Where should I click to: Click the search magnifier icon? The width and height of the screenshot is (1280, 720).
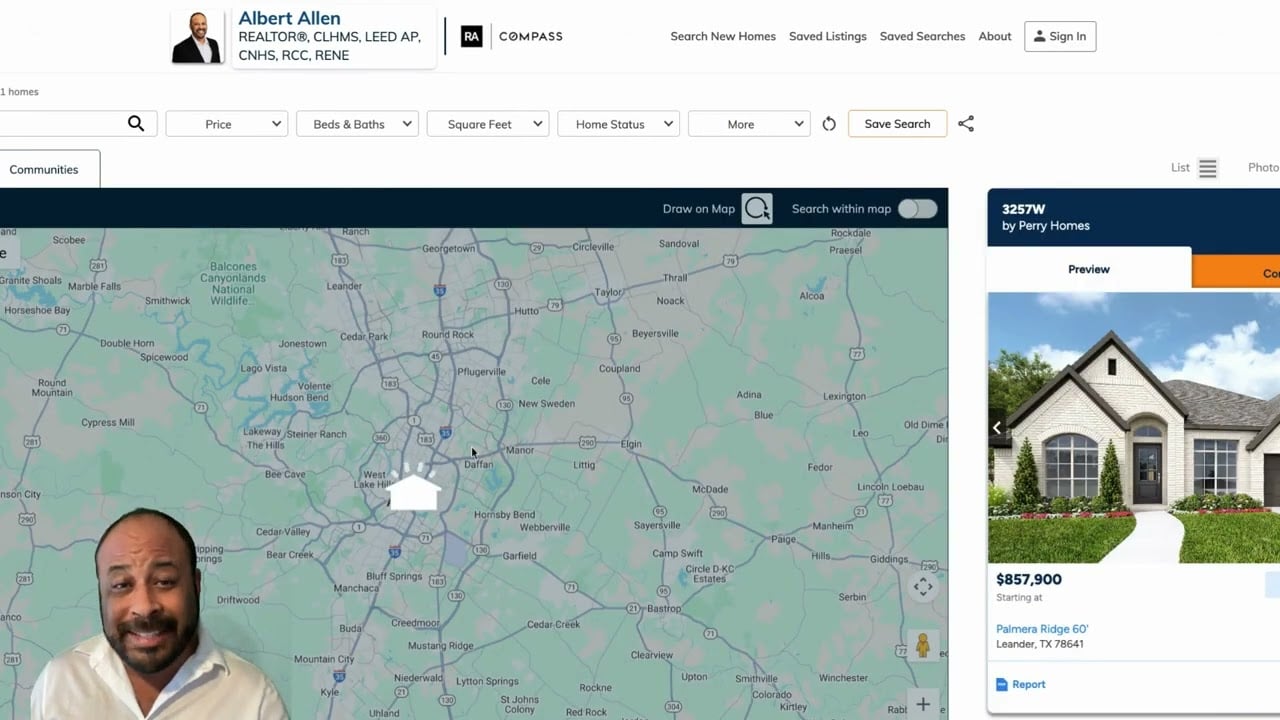click(x=136, y=124)
